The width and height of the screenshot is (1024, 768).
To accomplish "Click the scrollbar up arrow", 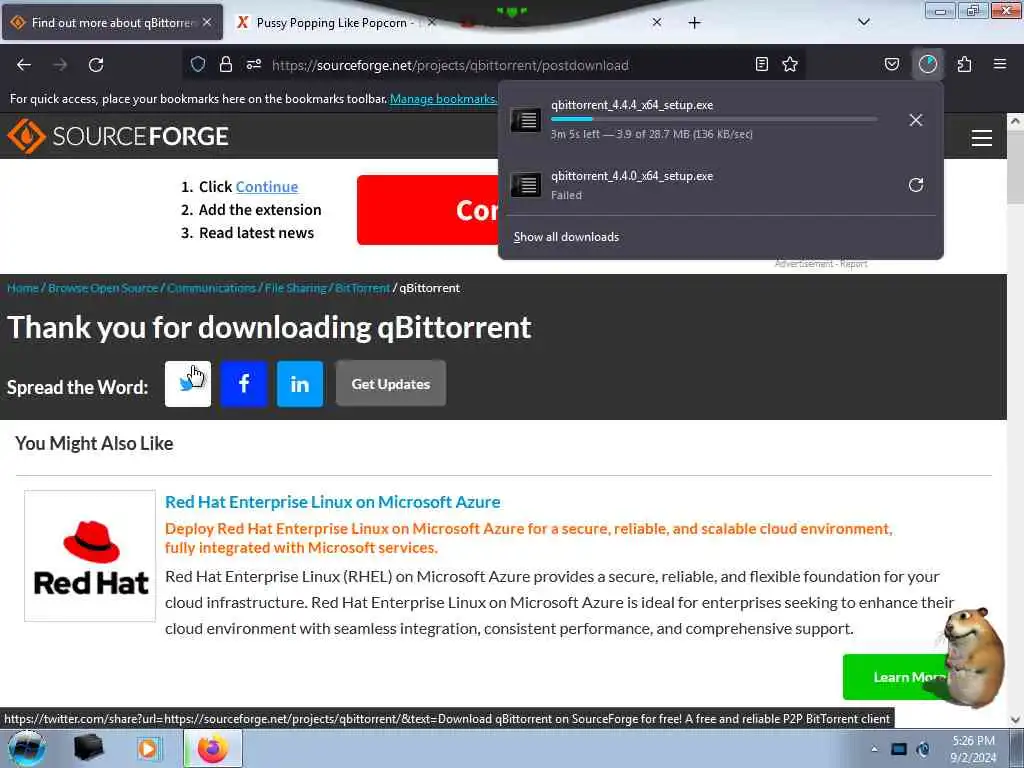I will click(x=1015, y=121).
